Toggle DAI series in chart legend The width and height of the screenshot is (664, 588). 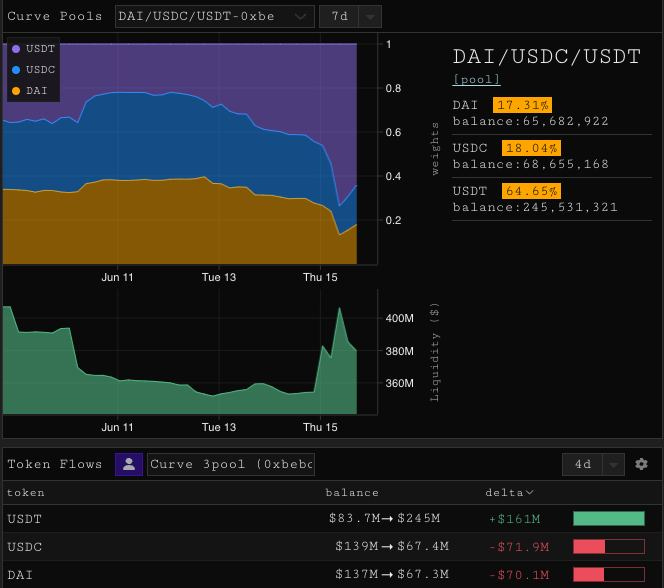[30, 91]
